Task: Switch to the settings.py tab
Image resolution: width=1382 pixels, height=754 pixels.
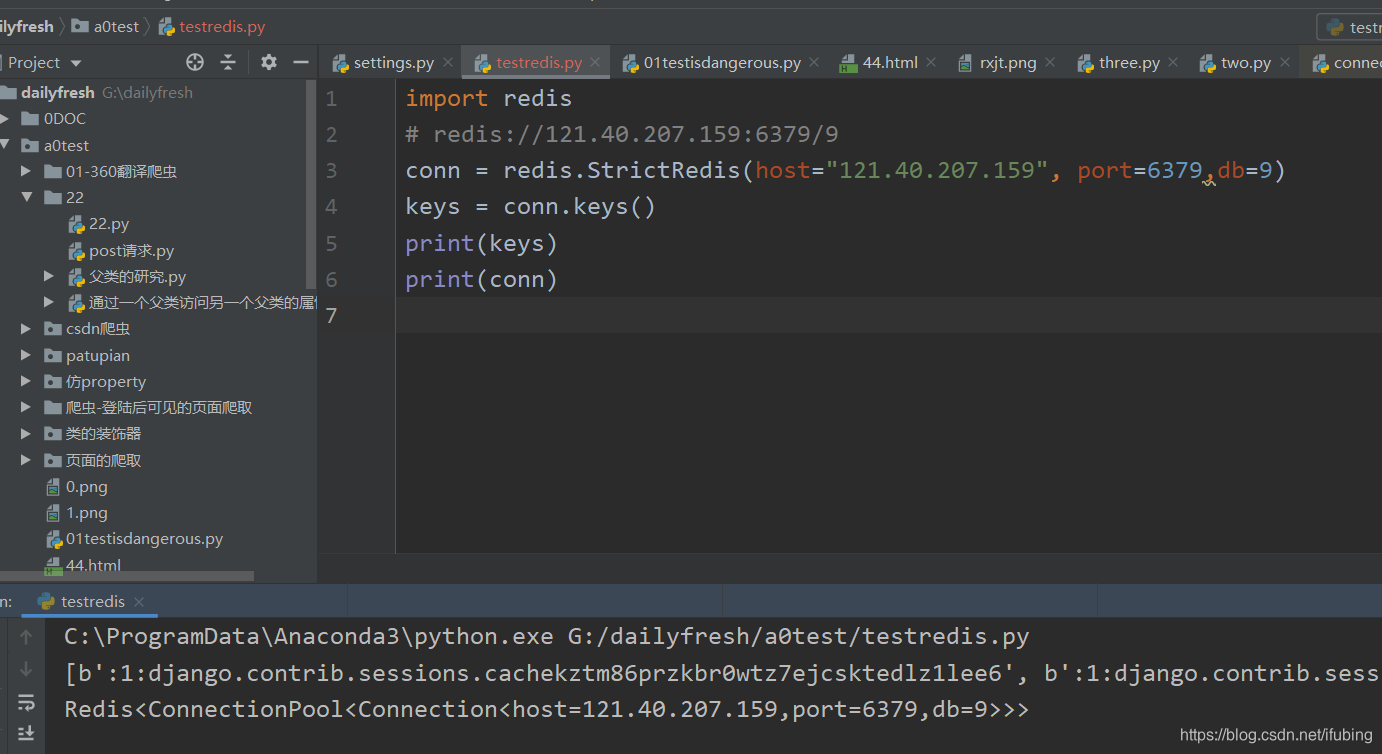Action: pyautogui.click(x=393, y=62)
